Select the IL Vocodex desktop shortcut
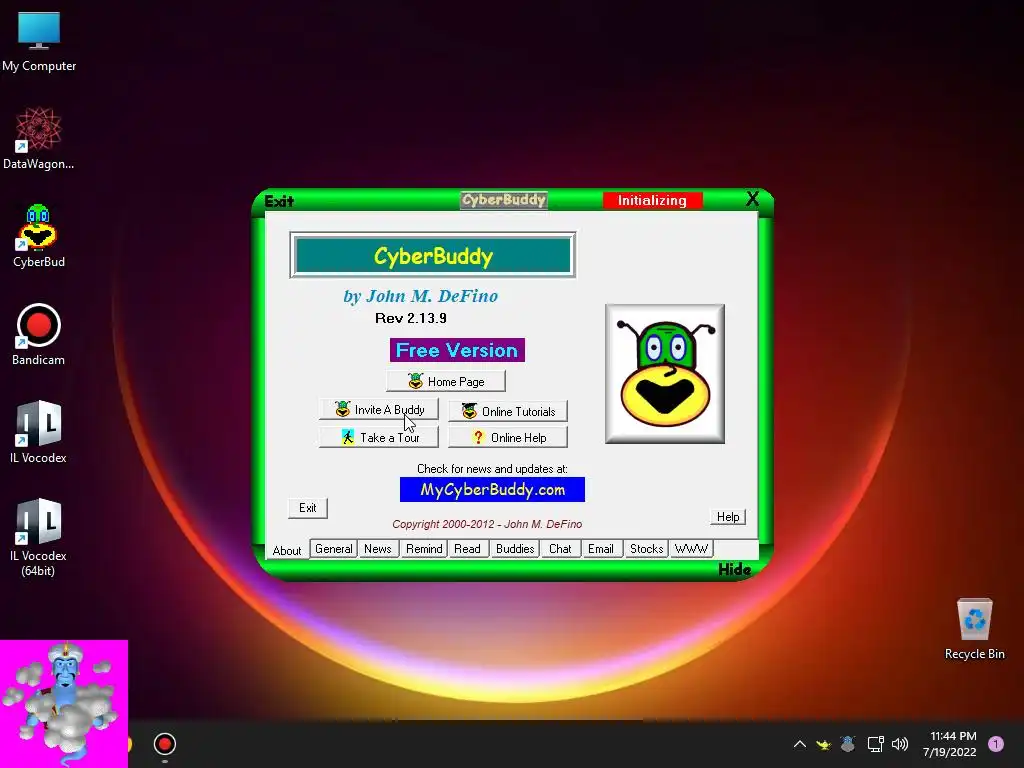 [x=39, y=432]
